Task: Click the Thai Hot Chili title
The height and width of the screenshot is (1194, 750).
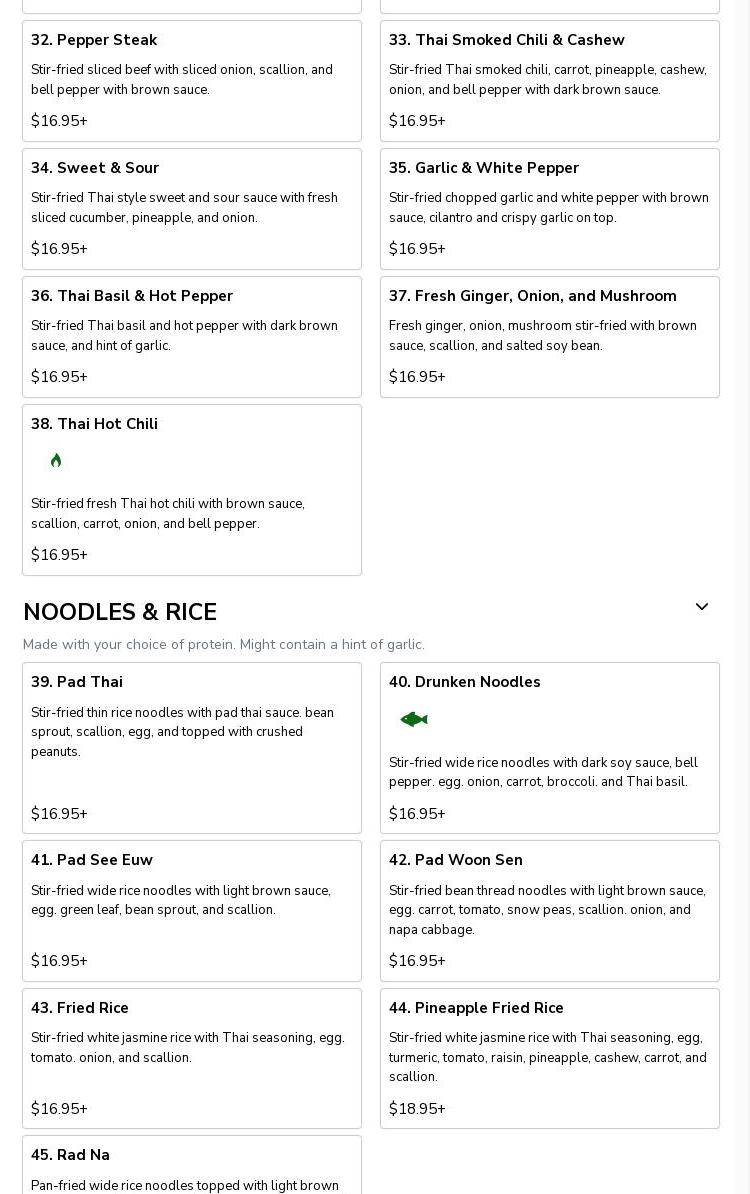Action: tap(94, 424)
